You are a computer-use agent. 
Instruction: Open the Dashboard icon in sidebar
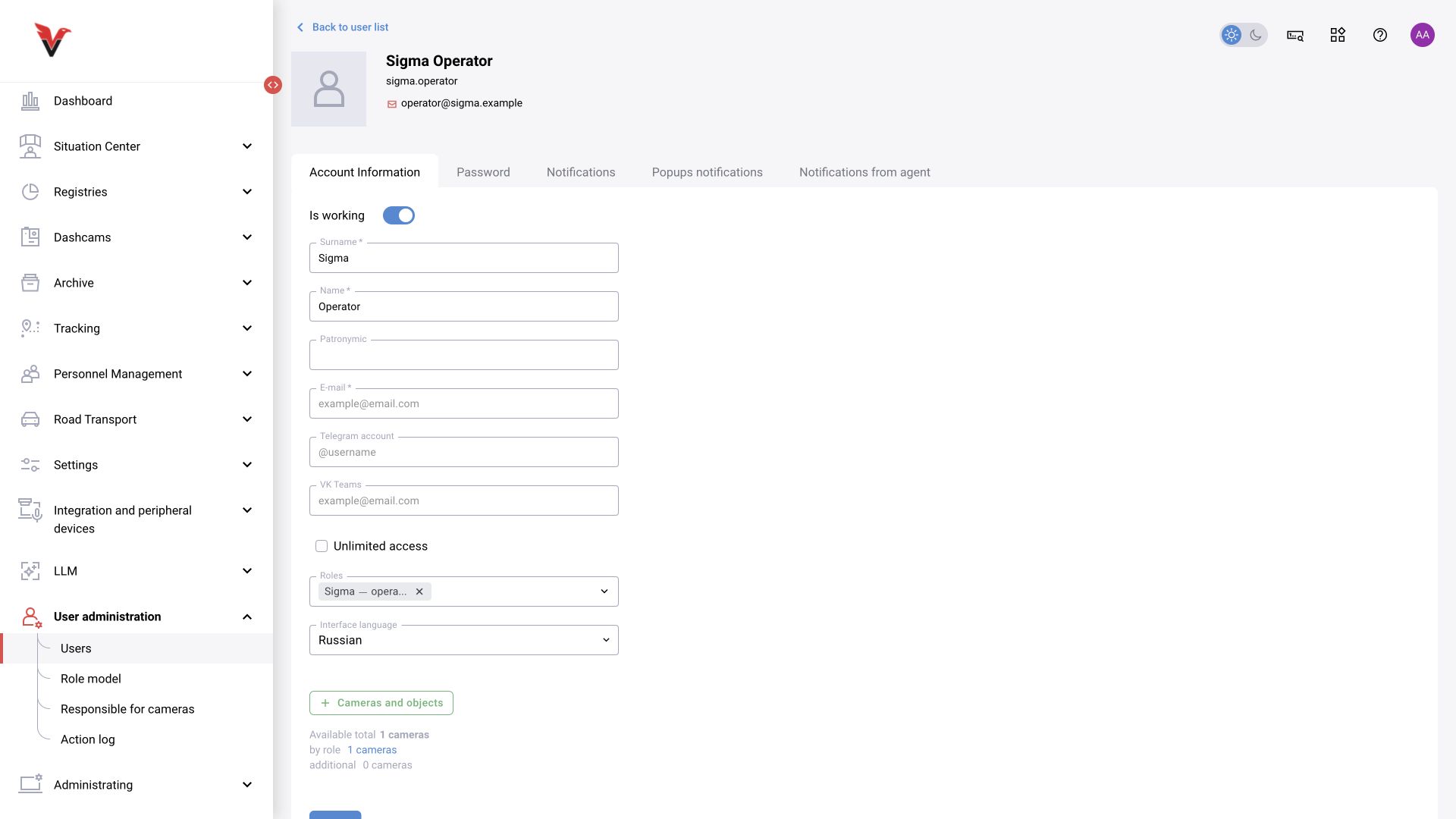pyautogui.click(x=30, y=101)
